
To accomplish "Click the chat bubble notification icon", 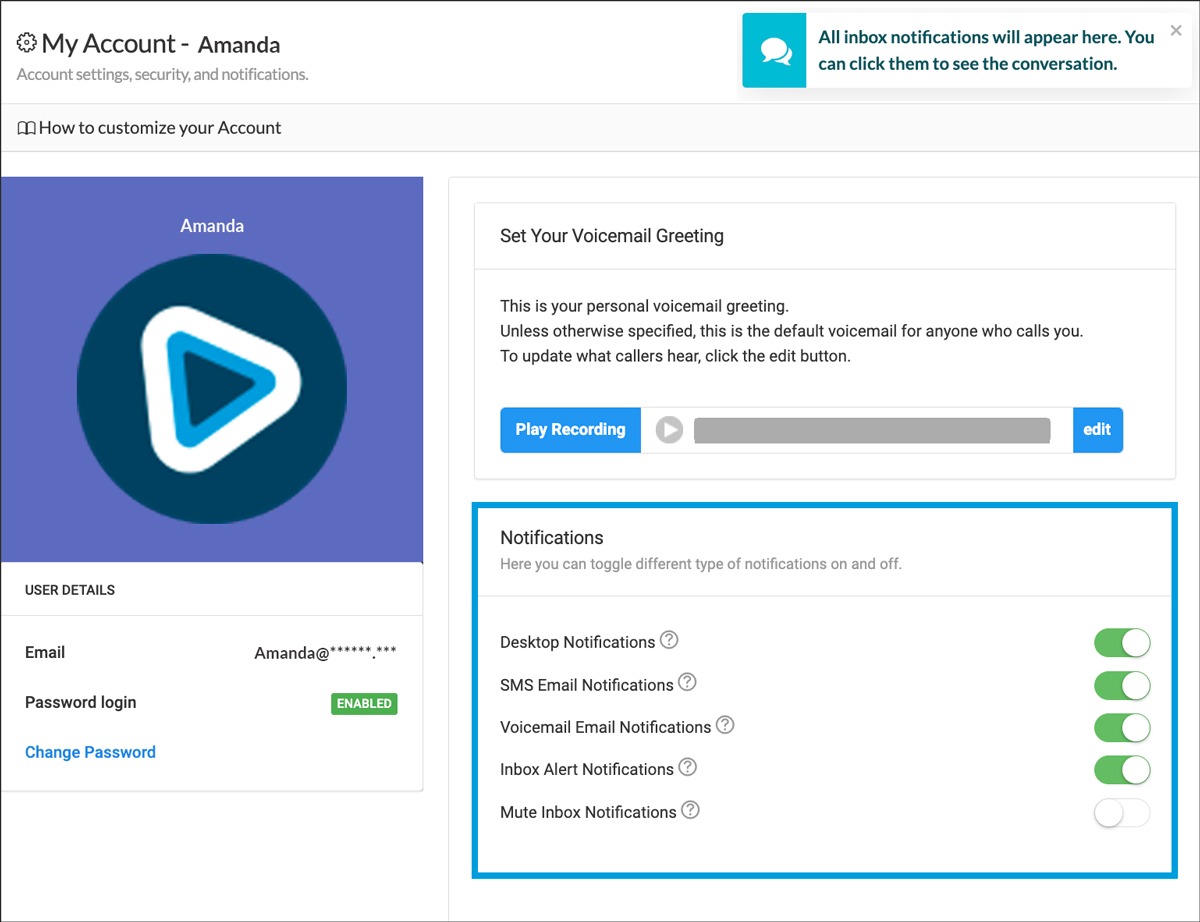I will click(774, 51).
